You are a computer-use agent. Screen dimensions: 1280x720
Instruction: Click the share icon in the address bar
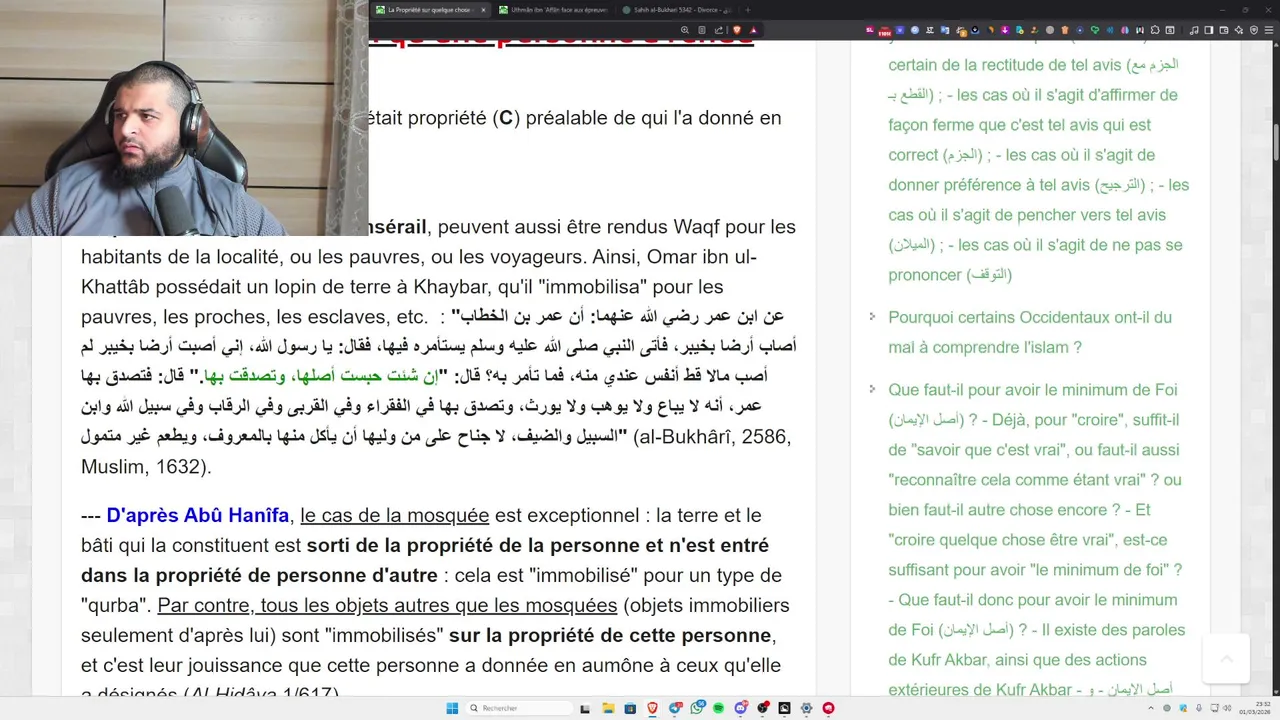719,30
